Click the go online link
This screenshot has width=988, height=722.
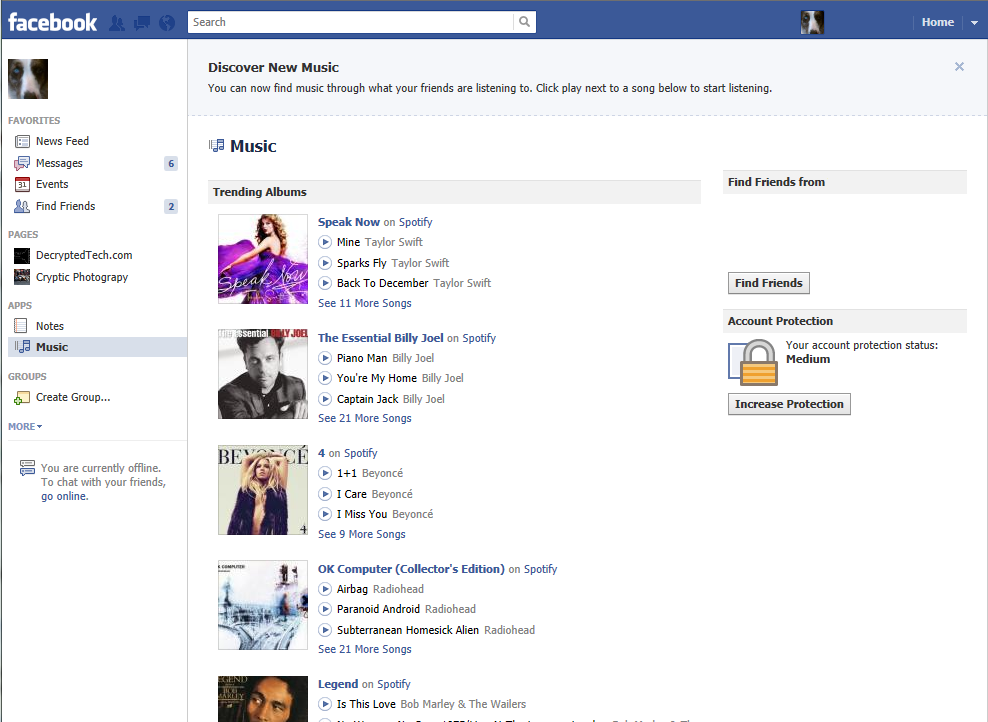64,496
